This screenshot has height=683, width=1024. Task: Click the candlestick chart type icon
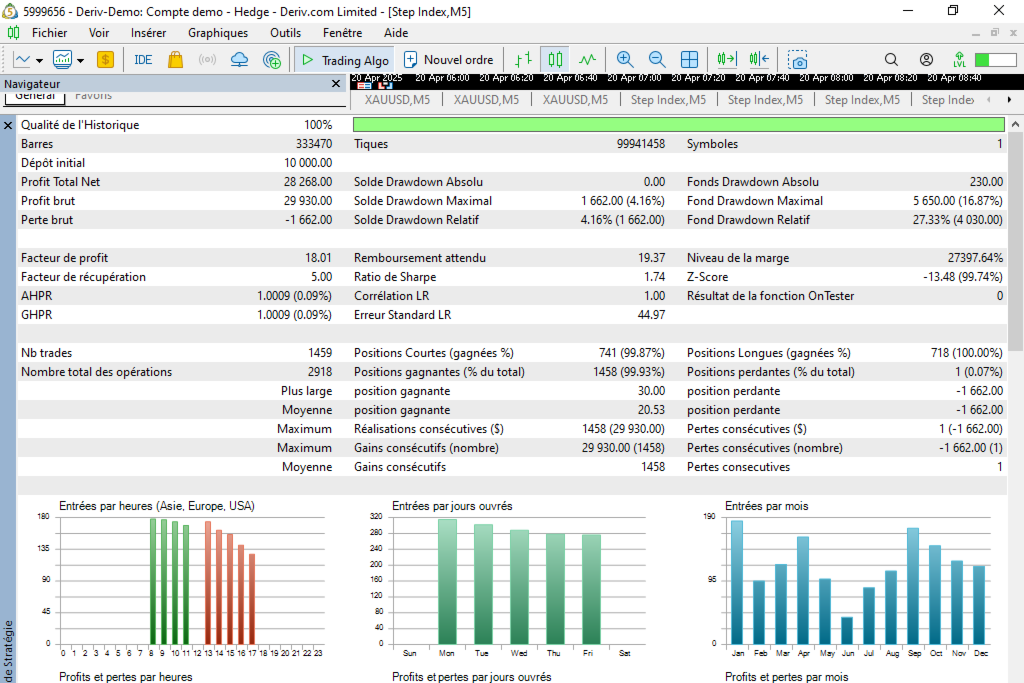point(556,60)
